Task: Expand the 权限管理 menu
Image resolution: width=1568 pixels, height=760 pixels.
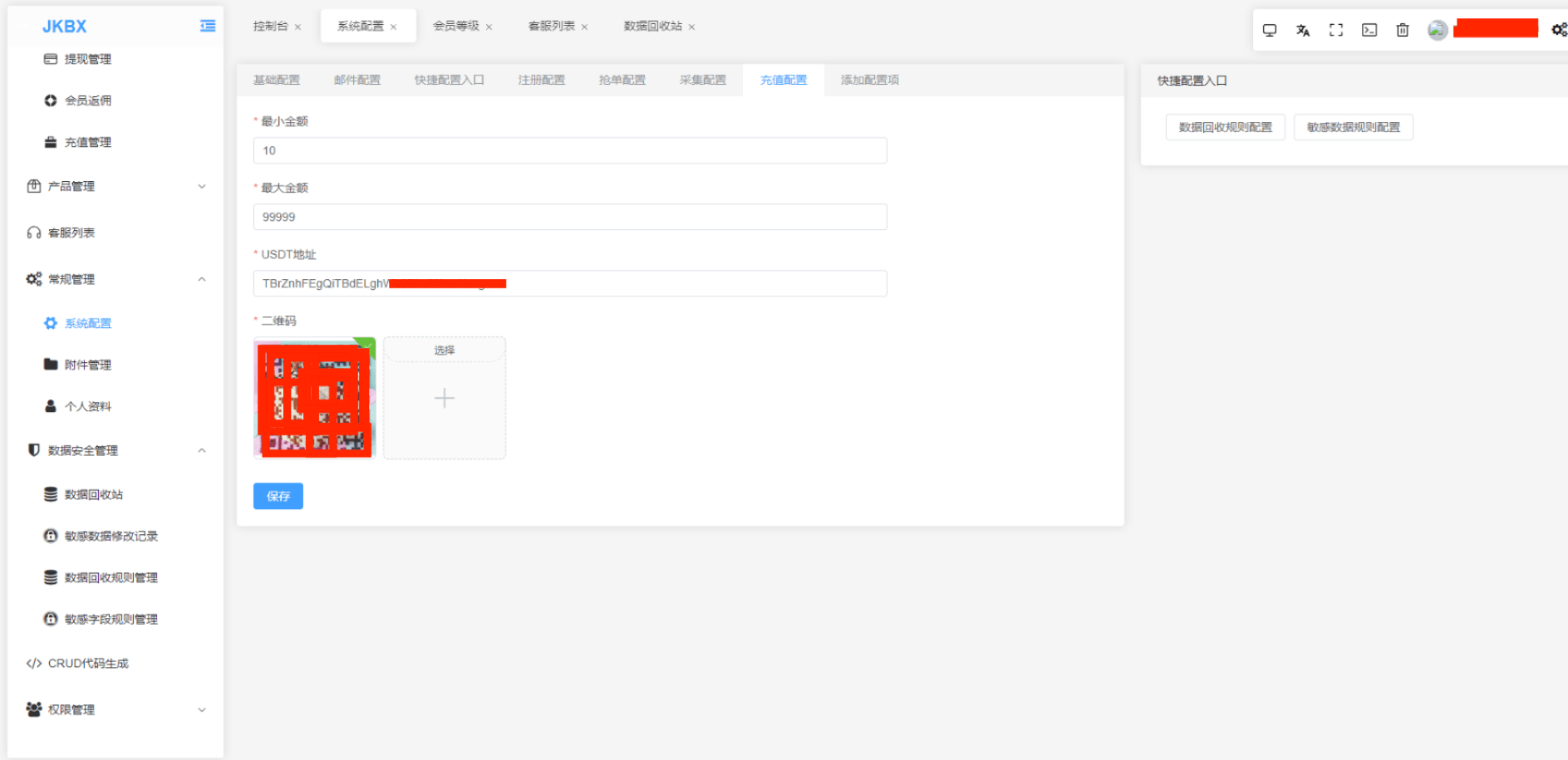Action: pyautogui.click(x=116, y=709)
